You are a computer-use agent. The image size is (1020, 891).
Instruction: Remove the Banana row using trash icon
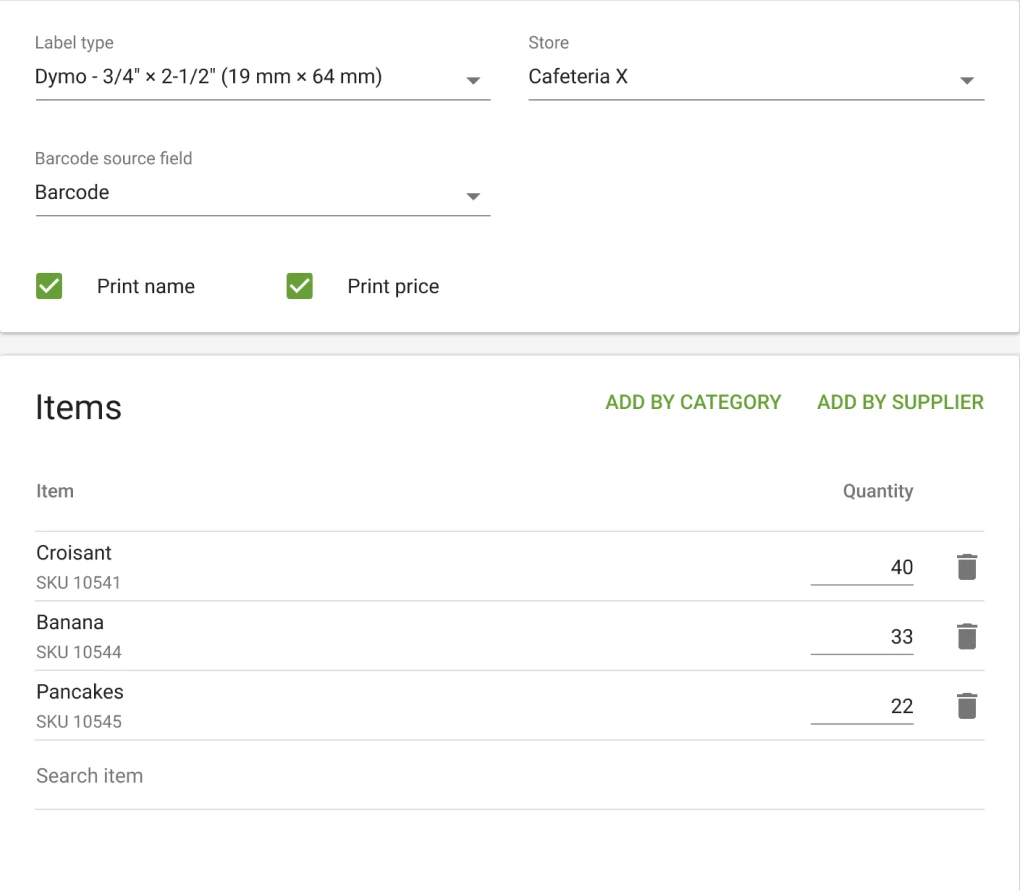click(x=966, y=637)
